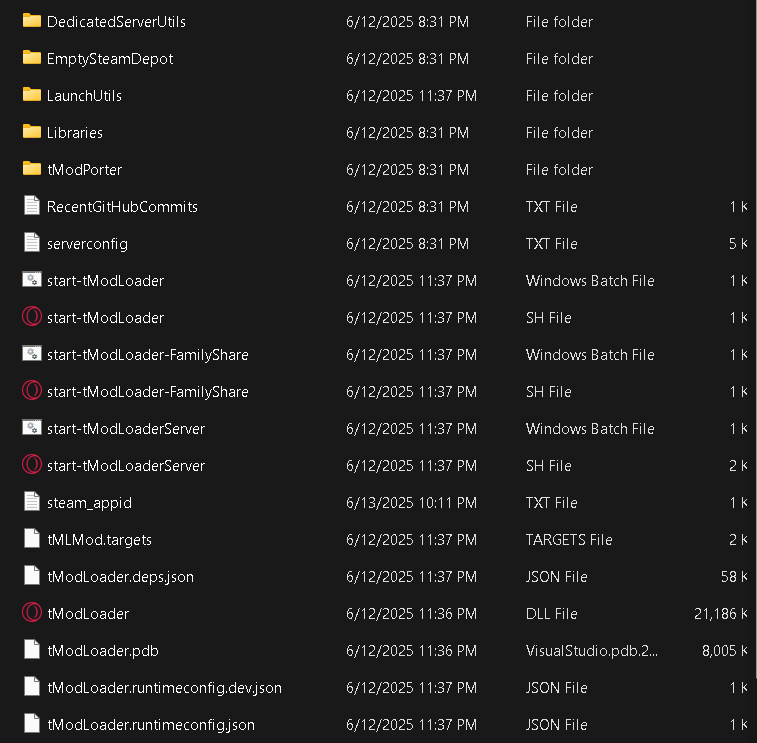Select the LaunchUtils folder name
This screenshot has height=743, width=757.
[x=84, y=96]
